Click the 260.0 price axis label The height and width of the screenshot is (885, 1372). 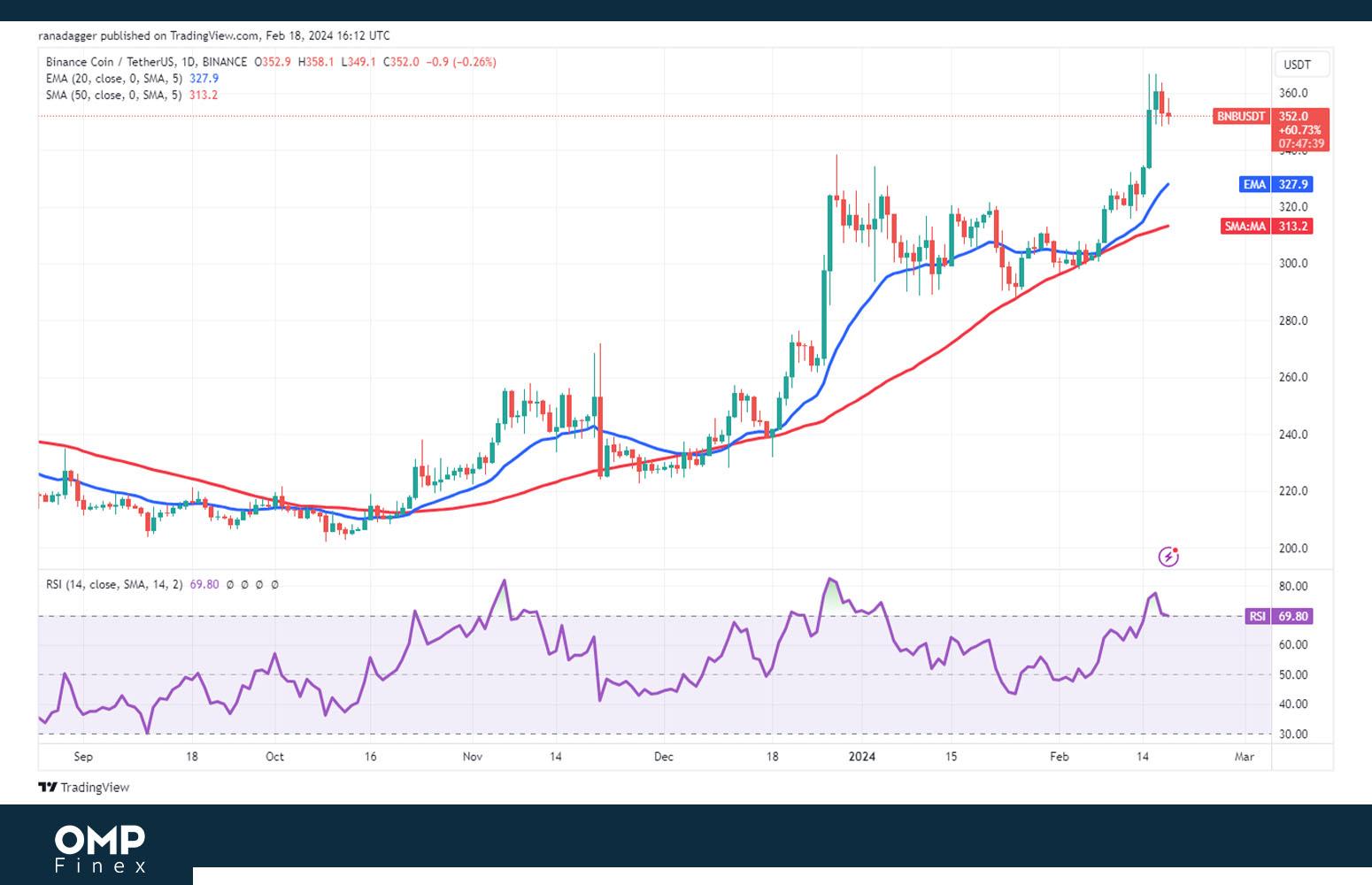1293,377
